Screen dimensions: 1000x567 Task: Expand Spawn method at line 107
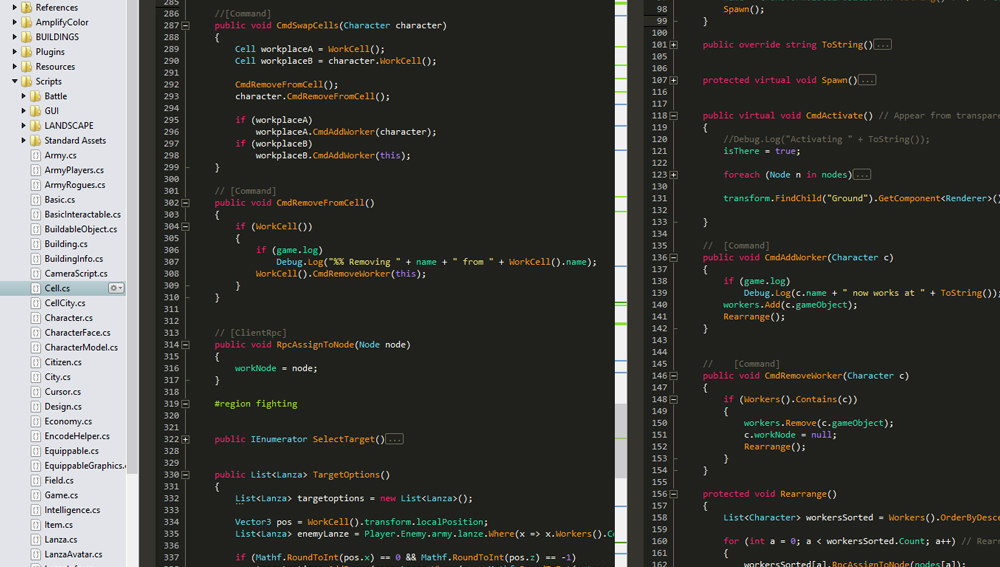coord(673,80)
